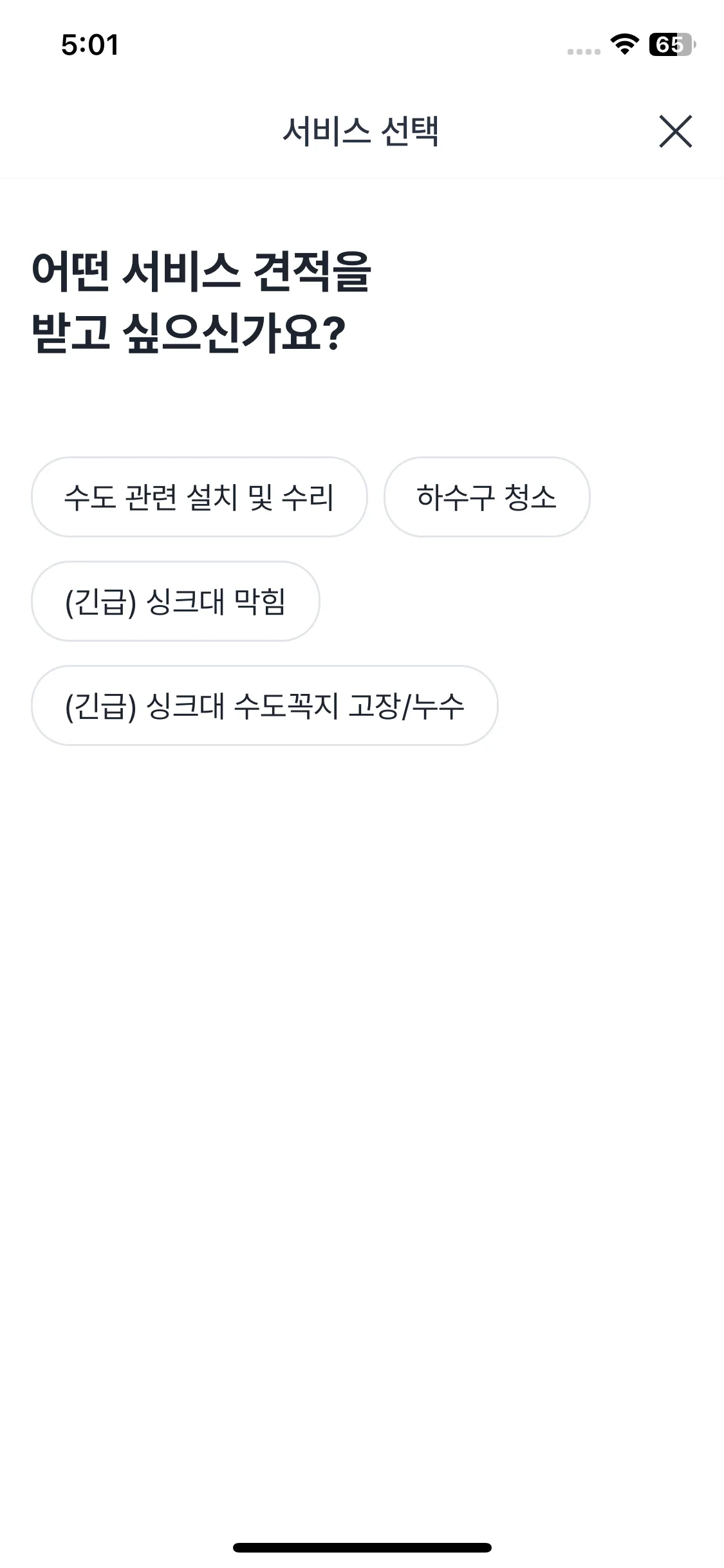The height and width of the screenshot is (1568, 724).
Task: Choose the 하수구 청소 service chip
Action: click(487, 497)
